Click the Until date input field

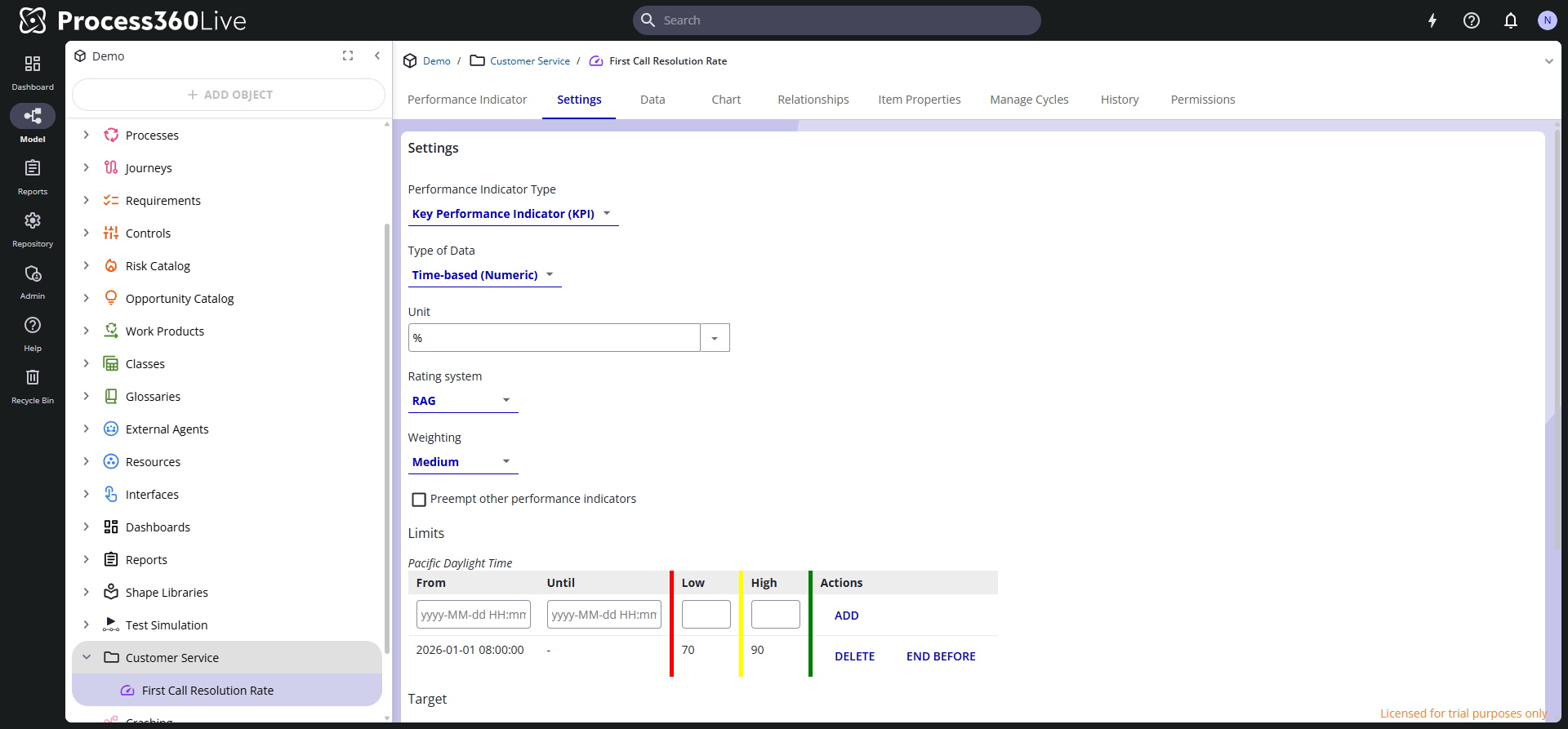[x=604, y=615]
